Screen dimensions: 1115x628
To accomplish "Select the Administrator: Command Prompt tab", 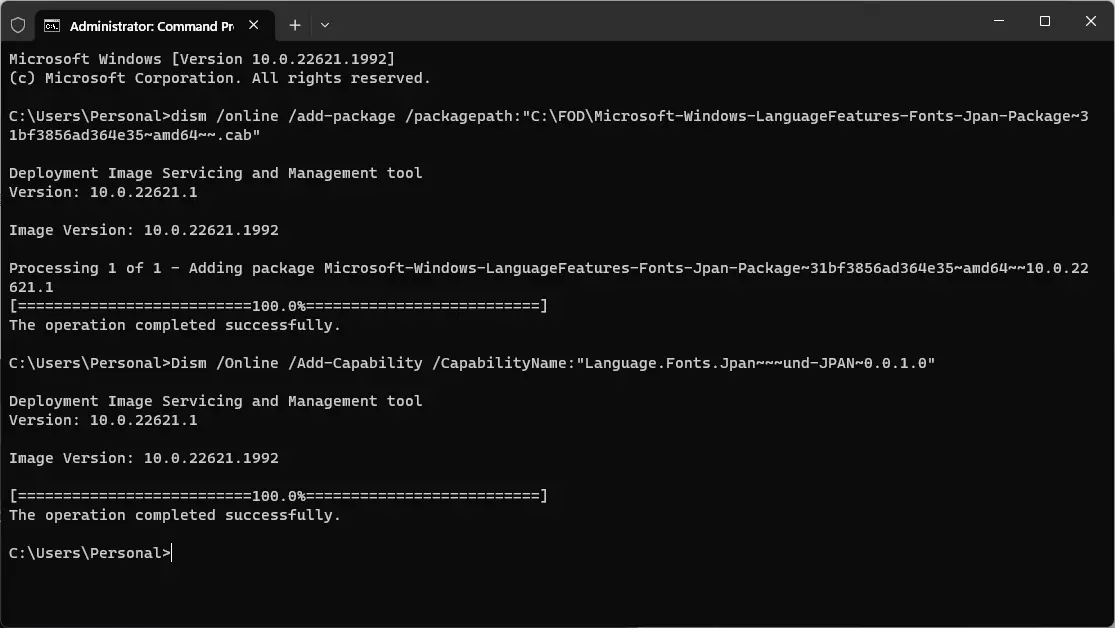I will [155, 26].
